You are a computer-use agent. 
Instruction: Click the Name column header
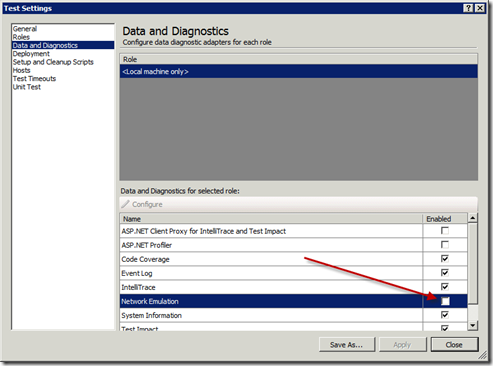click(271, 219)
